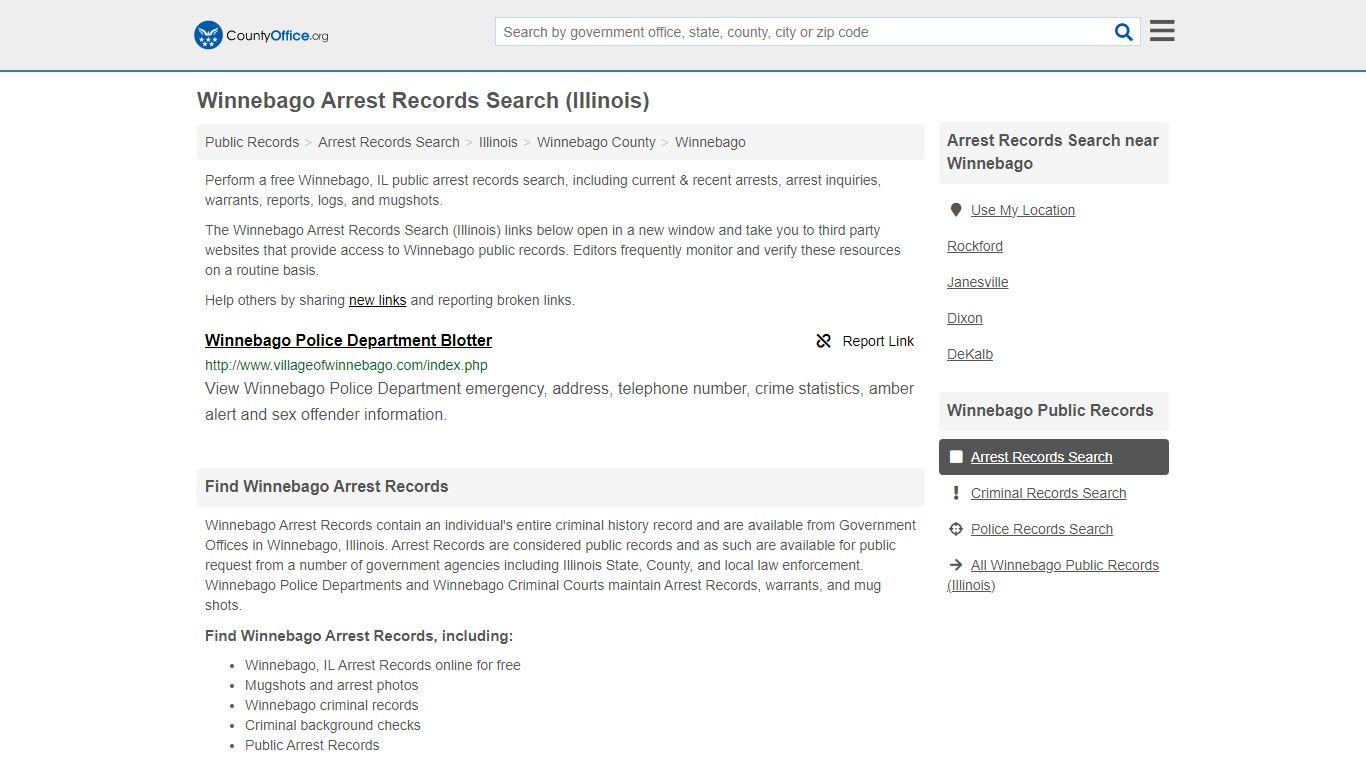1366x768 pixels.
Task: Open Illinois breadcrumb link
Action: click(x=498, y=142)
